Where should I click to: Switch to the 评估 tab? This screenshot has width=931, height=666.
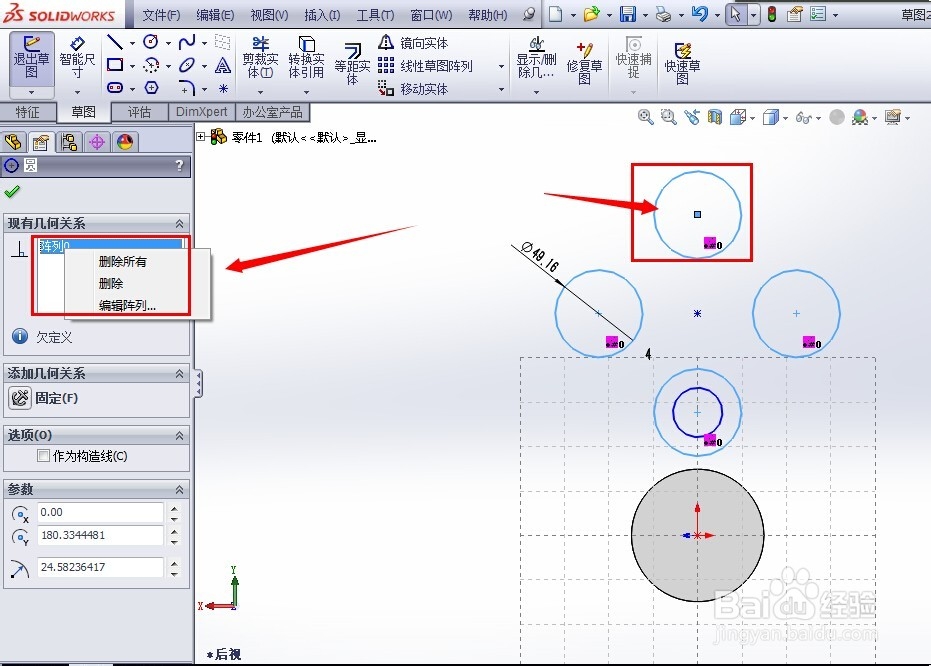140,112
